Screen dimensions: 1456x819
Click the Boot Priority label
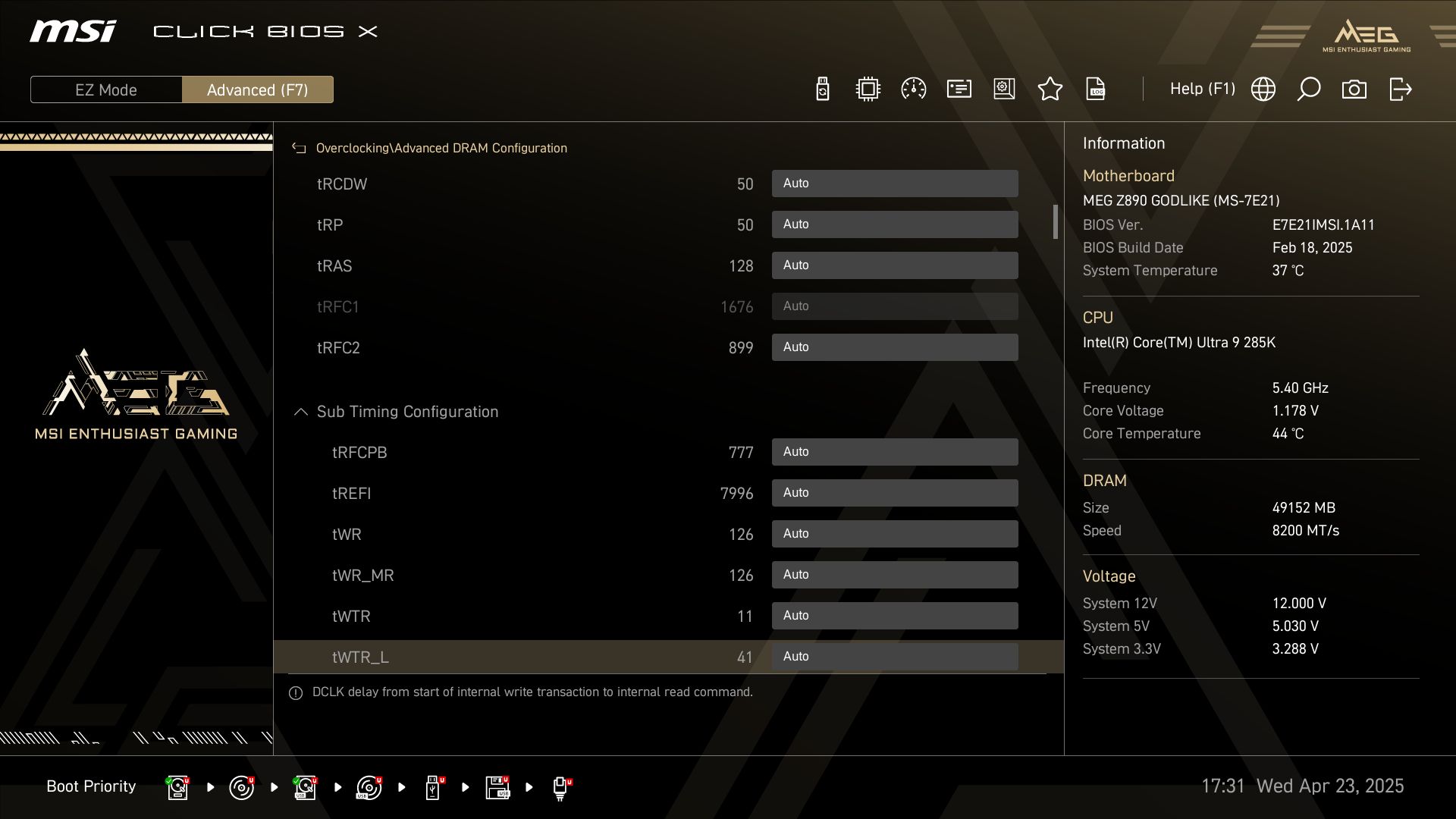pos(91,786)
